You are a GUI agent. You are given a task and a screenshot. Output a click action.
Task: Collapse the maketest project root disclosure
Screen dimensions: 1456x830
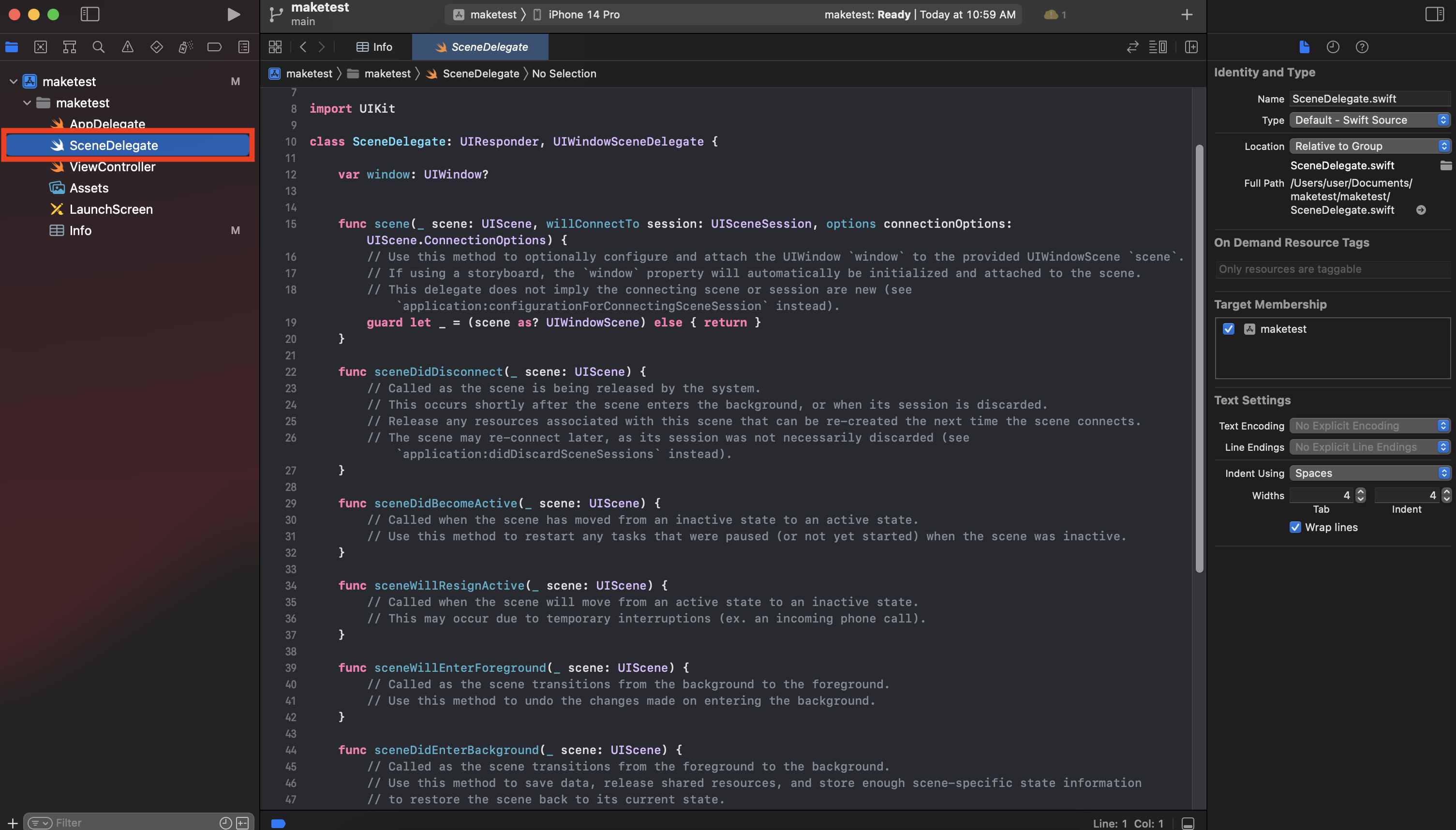click(14, 82)
